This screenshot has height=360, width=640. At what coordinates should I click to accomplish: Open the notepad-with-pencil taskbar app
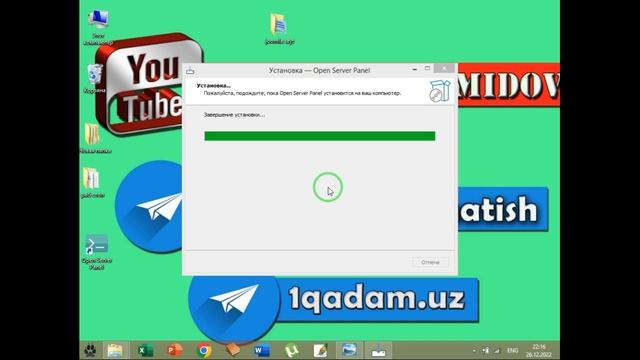click(320, 350)
